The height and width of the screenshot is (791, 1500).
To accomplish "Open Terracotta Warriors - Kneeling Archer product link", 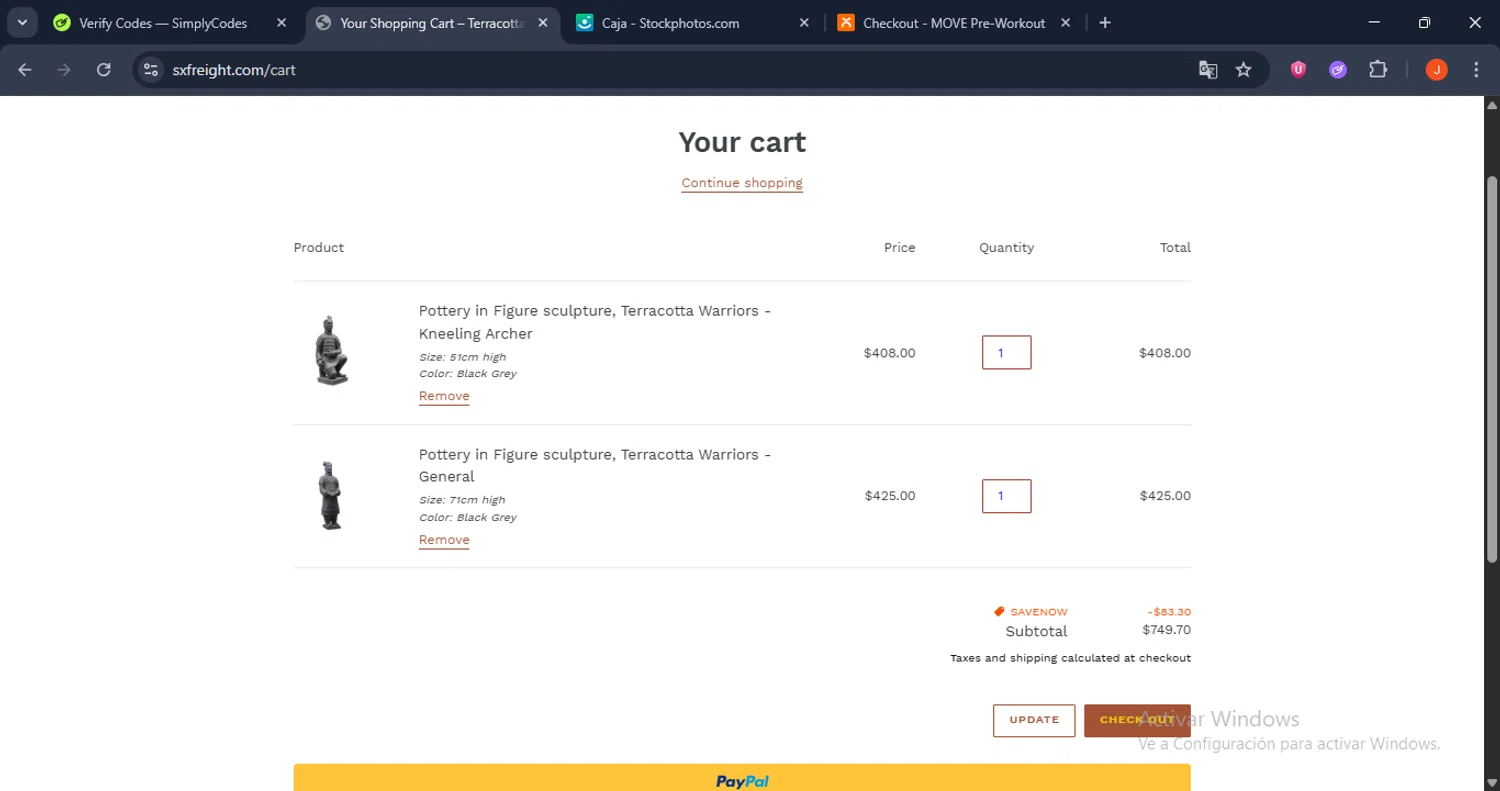I will (594, 322).
